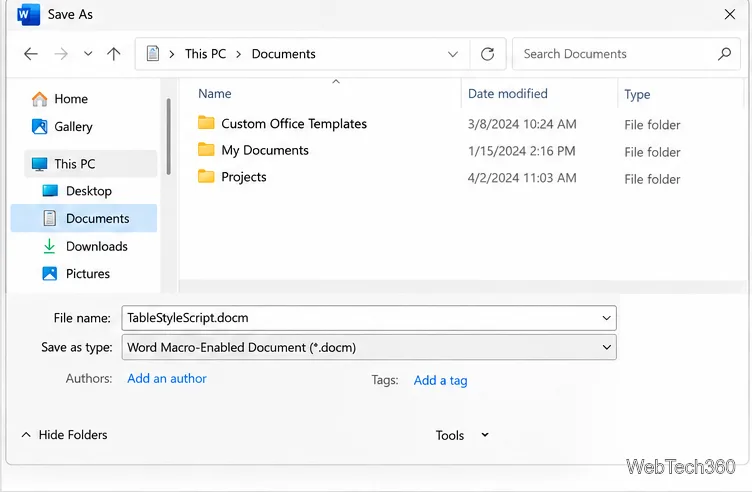Image resolution: width=752 pixels, height=492 pixels.
Task: Refresh the Documents folder view
Action: click(487, 54)
